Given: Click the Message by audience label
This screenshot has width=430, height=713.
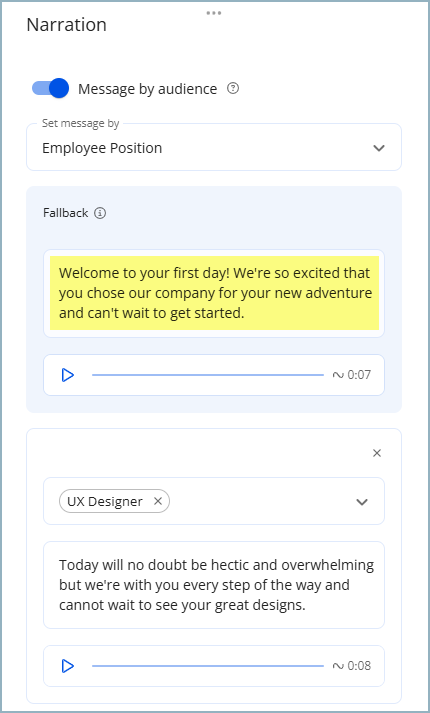Looking at the screenshot, I should 148,89.
